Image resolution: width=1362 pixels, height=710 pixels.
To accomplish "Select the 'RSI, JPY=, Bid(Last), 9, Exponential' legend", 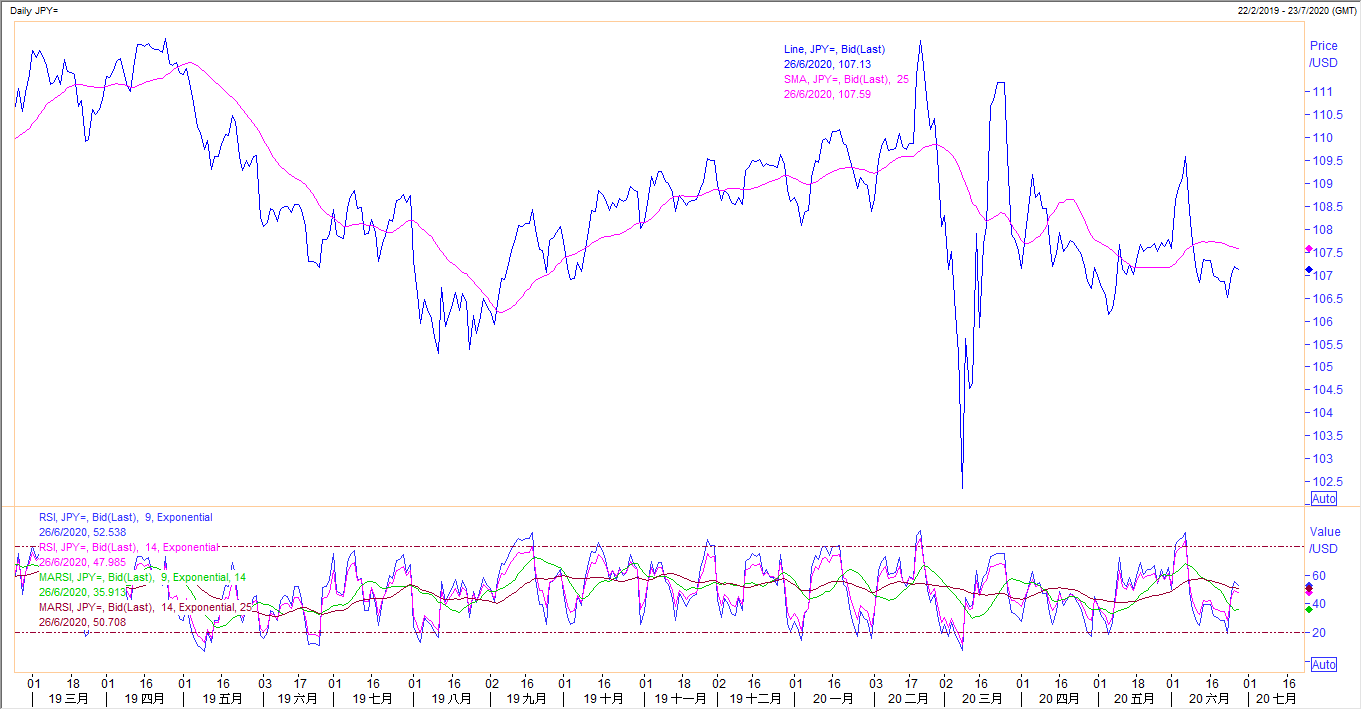I will tap(125, 517).
